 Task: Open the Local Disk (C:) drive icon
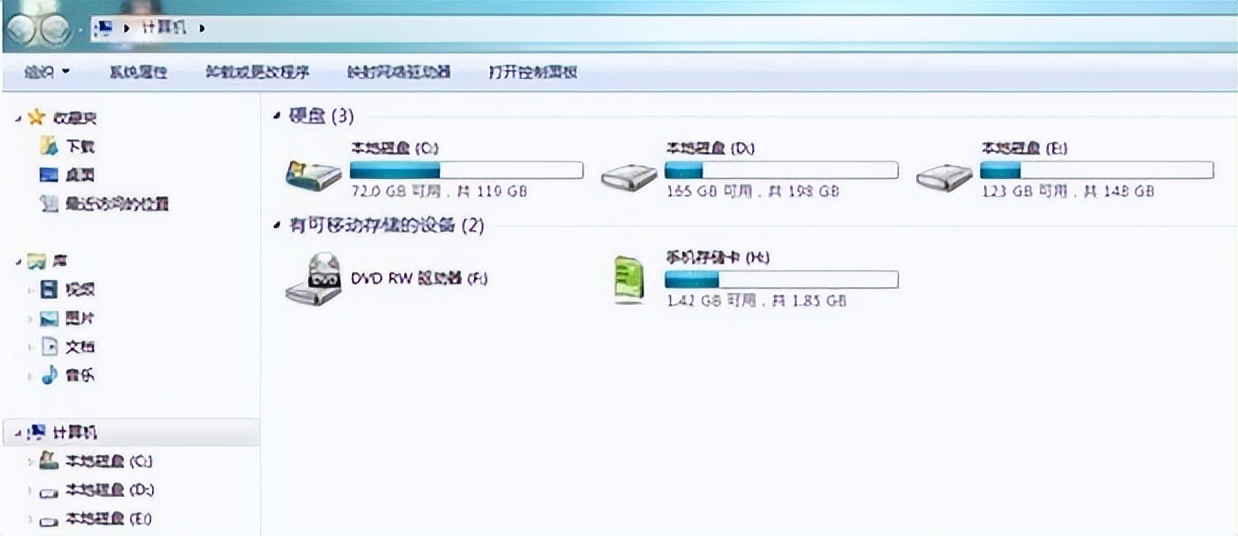tap(313, 176)
